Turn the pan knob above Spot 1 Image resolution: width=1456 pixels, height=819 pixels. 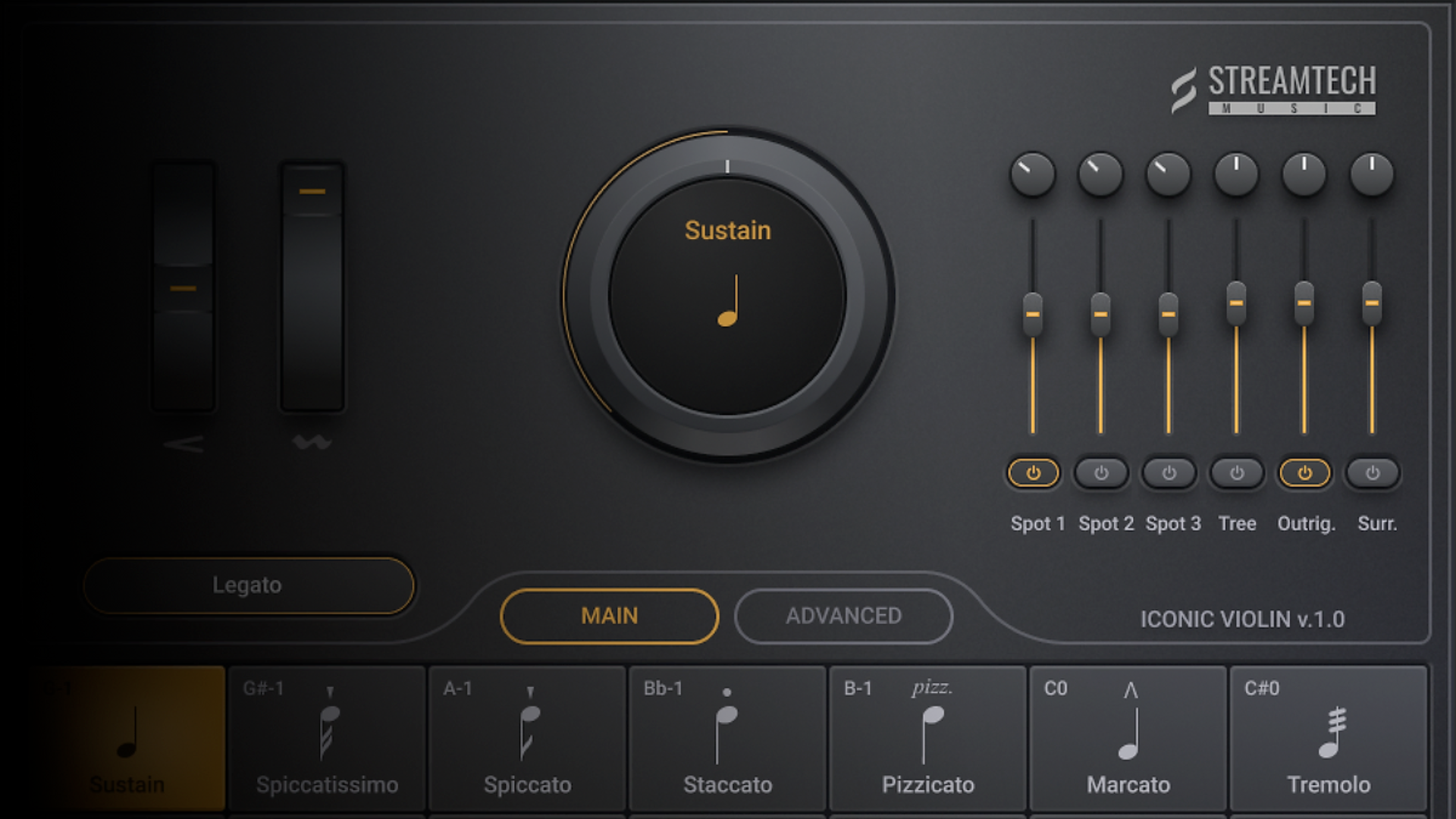pos(1033,174)
